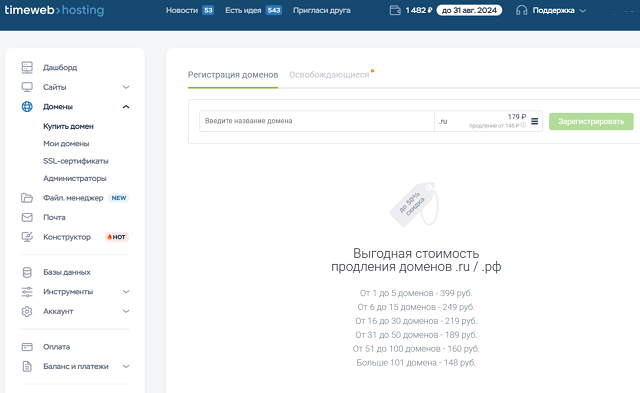
Task: Click text От 6 до 15 доменов - 249 руб.
Action: click(416, 307)
